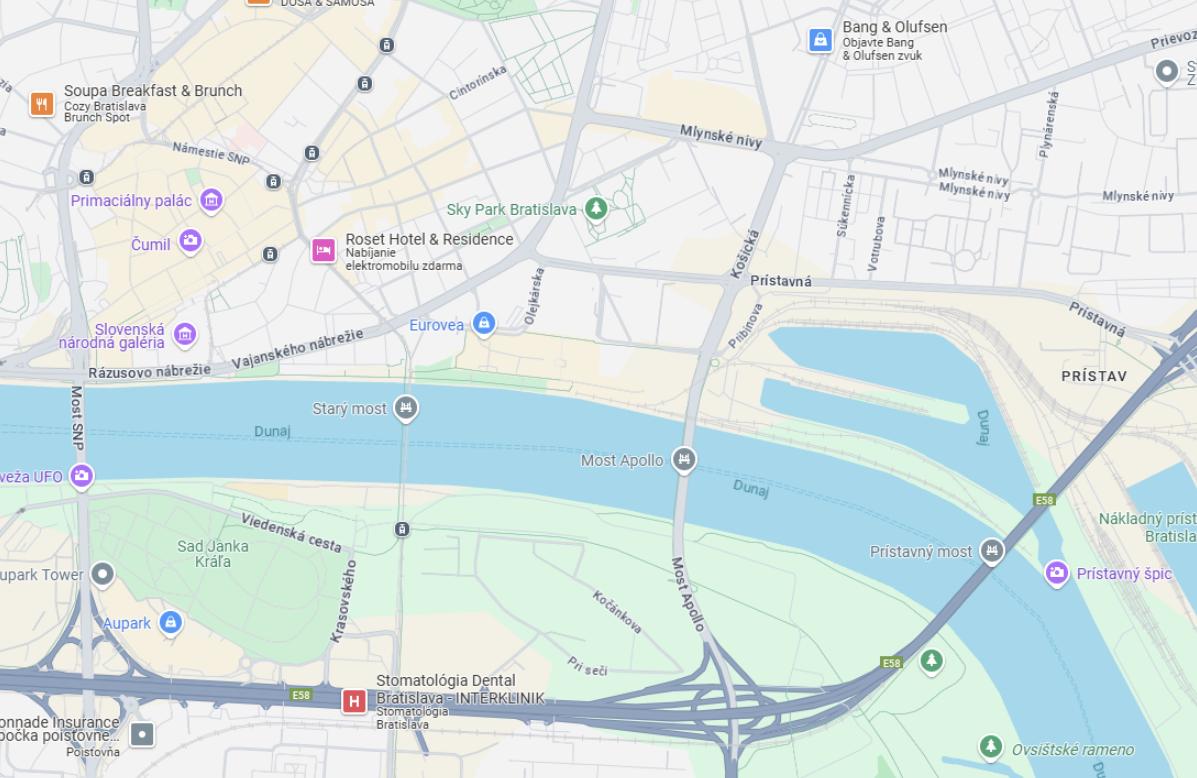Select the Ovsištské rameno park marker
The width and height of the screenshot is (1197, 778).
(991, 746)
